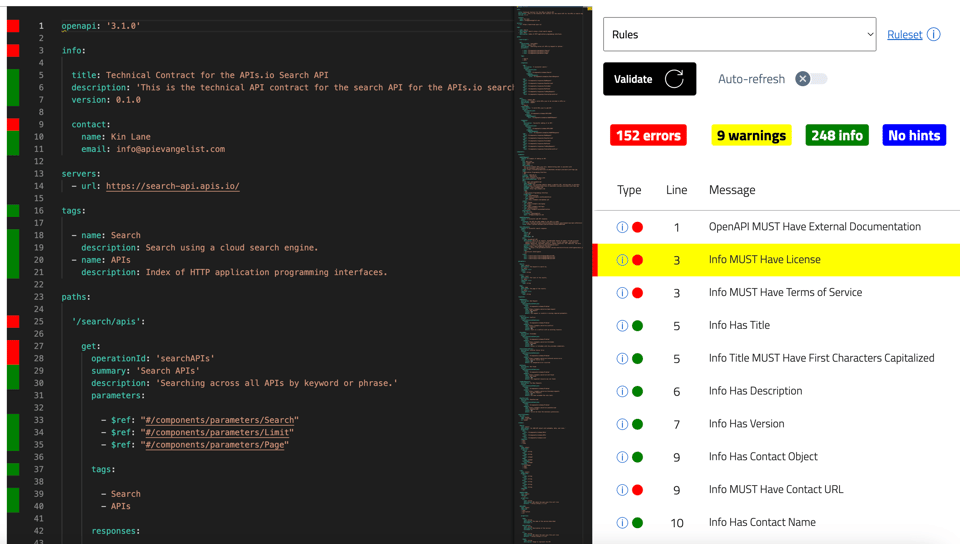Open the Ruleset link
960x544 pixels.
pos(904,35)
